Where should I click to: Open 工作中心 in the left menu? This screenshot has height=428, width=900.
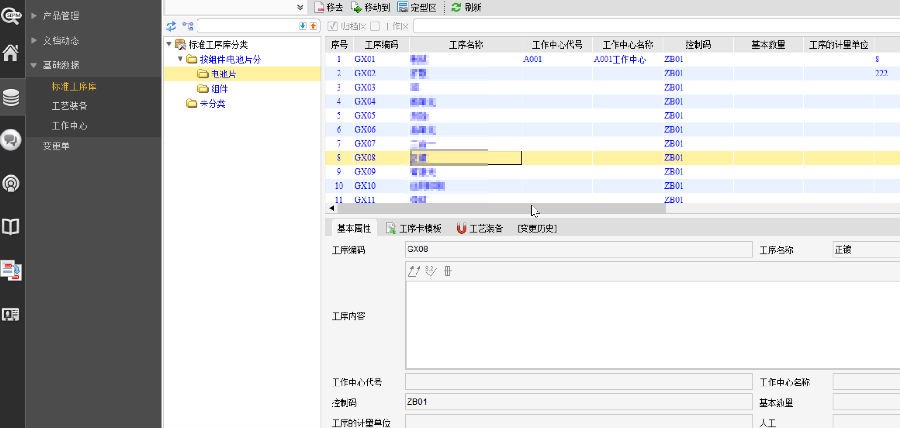click(70, 126)
